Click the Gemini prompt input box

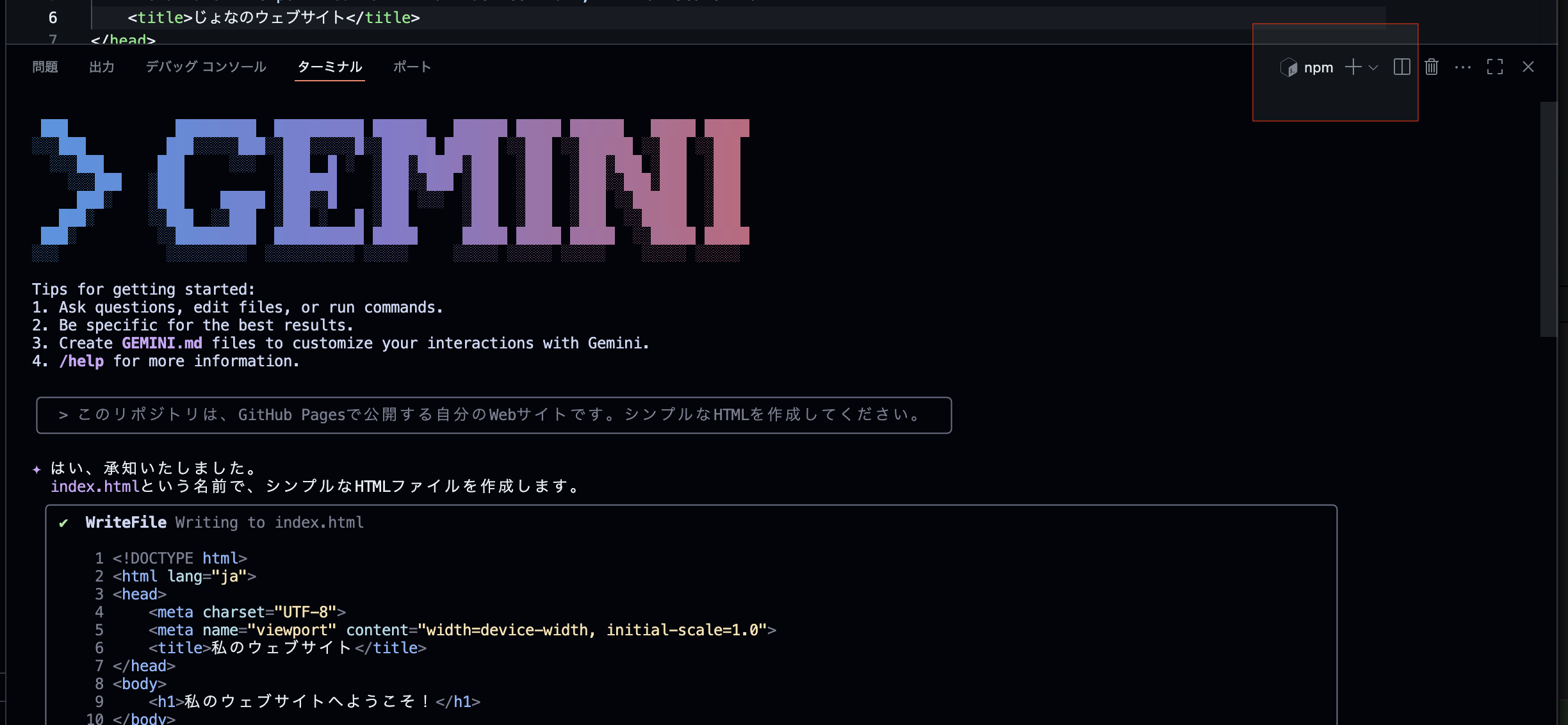pyautogui.click(x=494, y=415)
